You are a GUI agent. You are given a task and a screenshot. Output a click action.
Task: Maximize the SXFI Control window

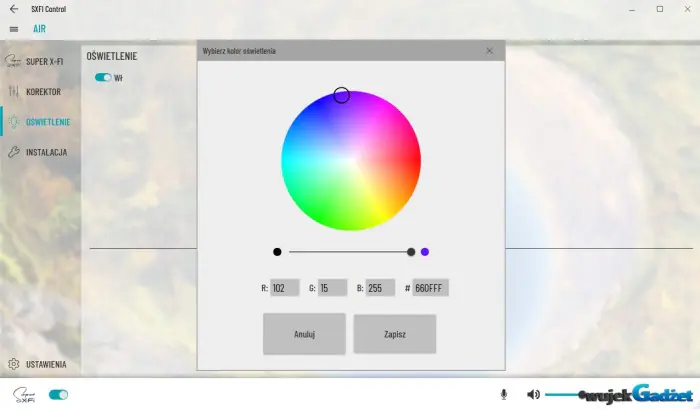click(x=660, y=9)
